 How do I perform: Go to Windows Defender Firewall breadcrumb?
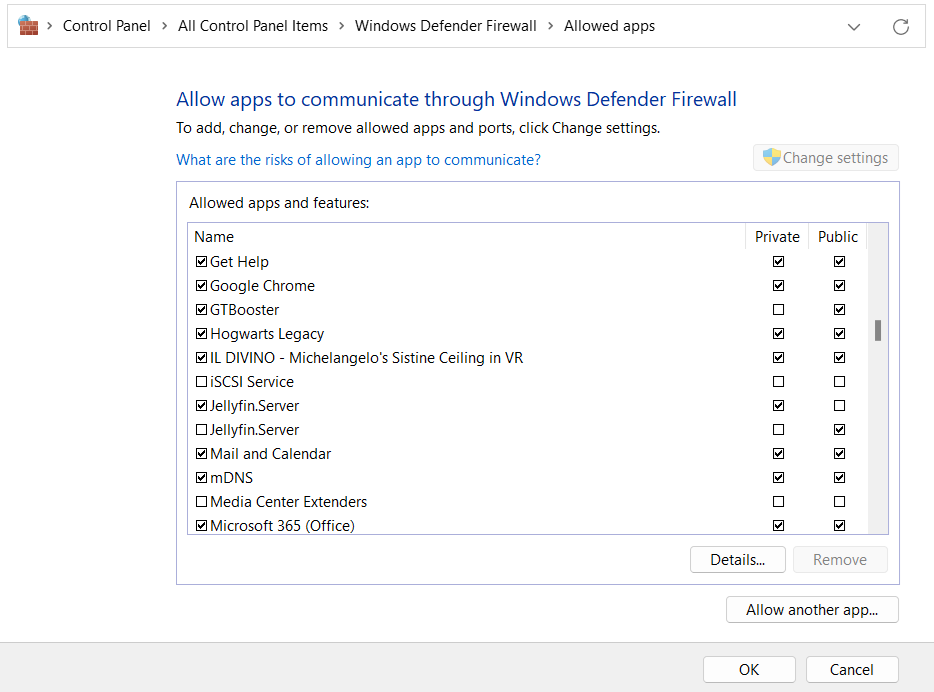click(445, 26)
